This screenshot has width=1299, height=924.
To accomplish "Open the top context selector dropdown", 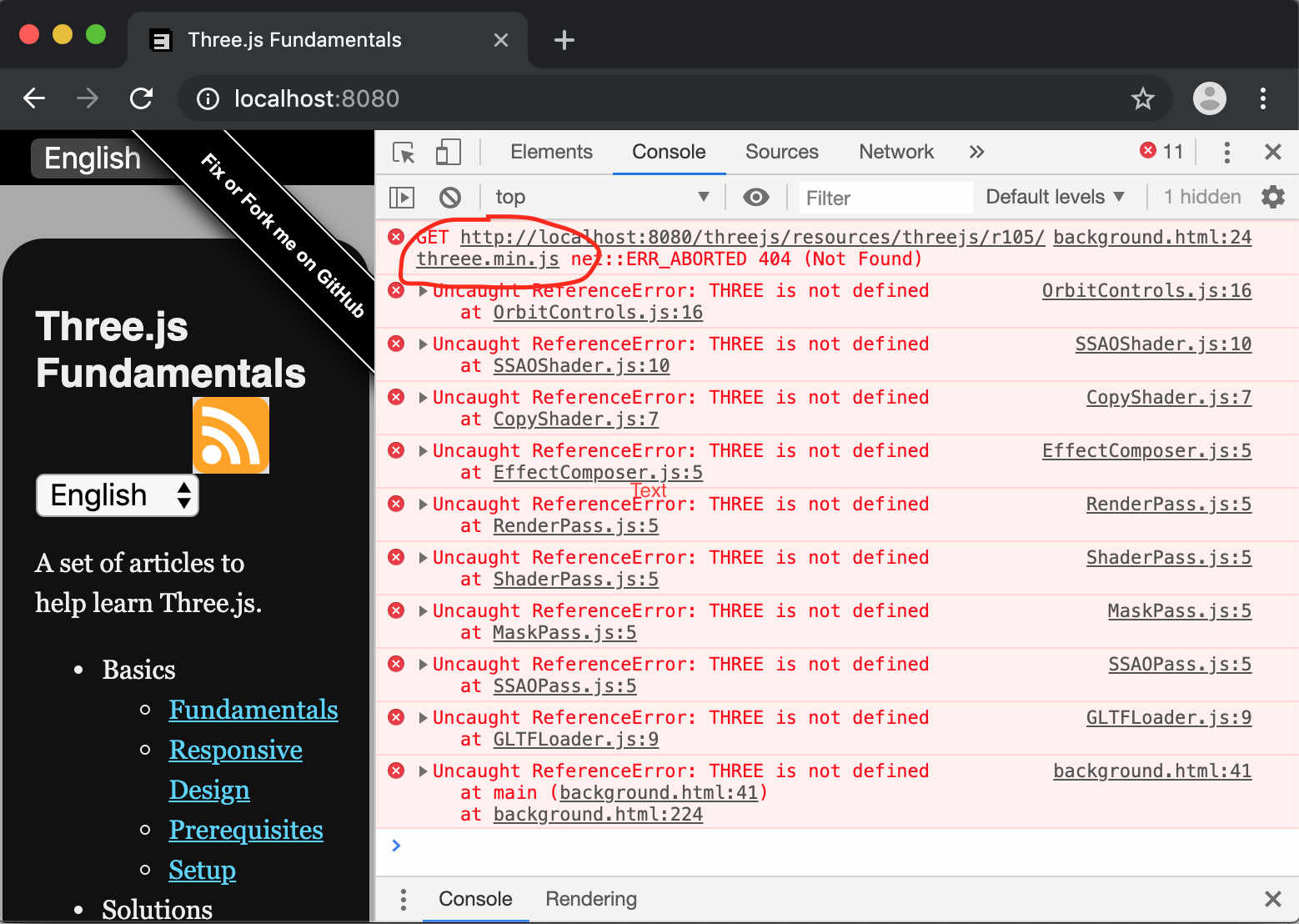I will (x=600, y=198).
